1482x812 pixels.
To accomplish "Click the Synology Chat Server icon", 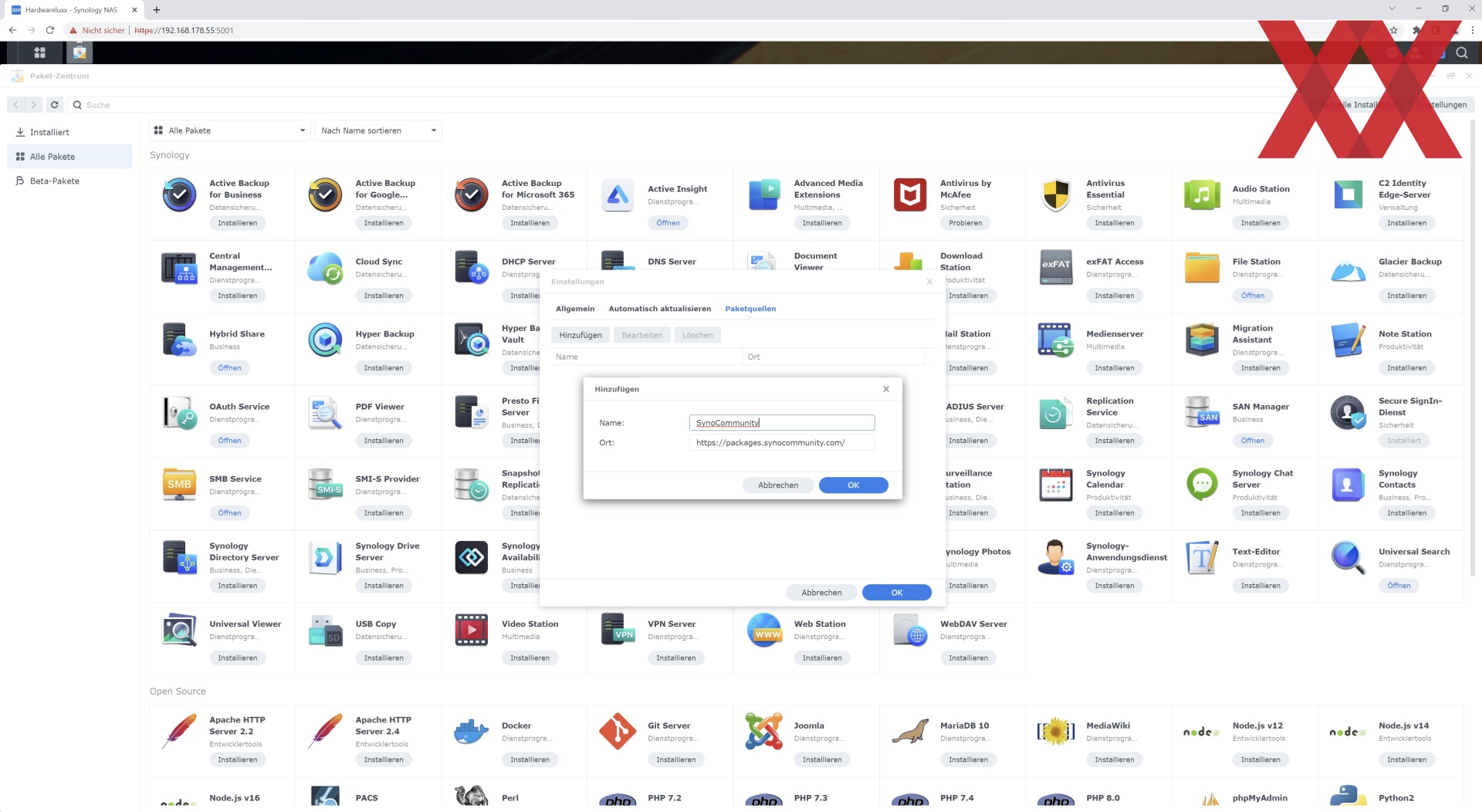I will 1203,486.
